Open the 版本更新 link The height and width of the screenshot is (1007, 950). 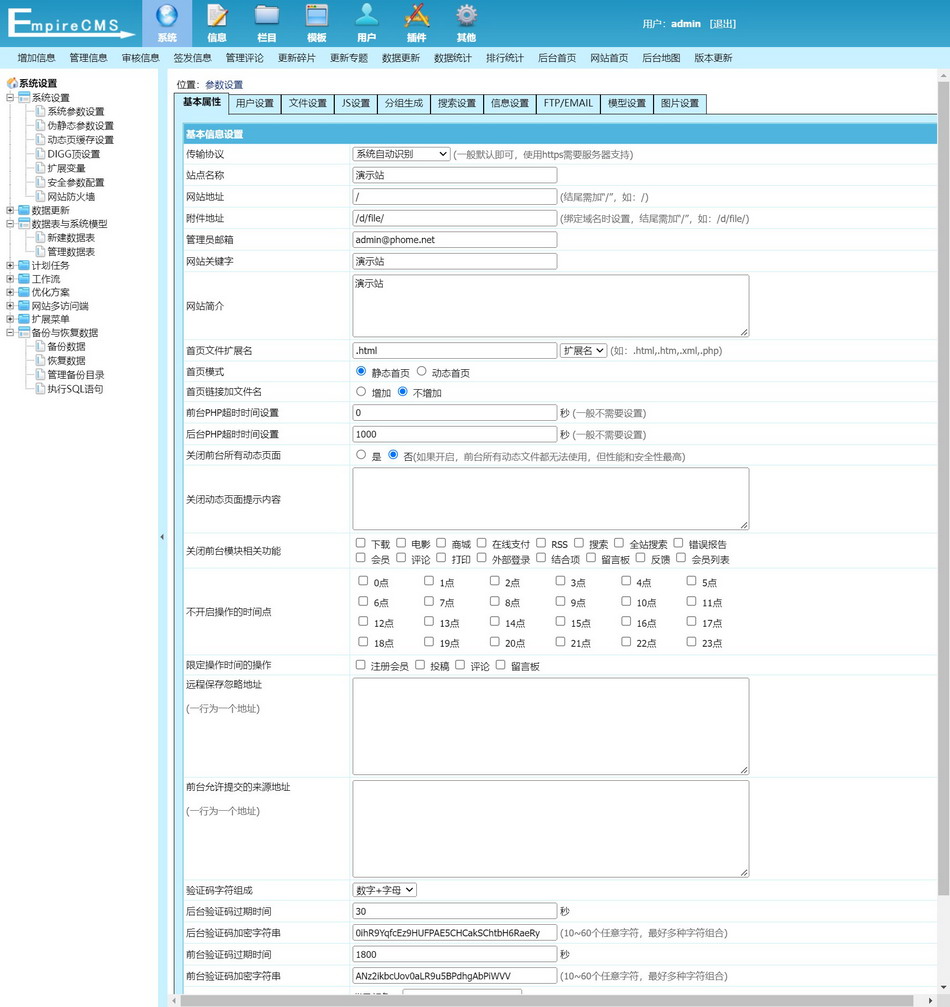pos(713,58)
